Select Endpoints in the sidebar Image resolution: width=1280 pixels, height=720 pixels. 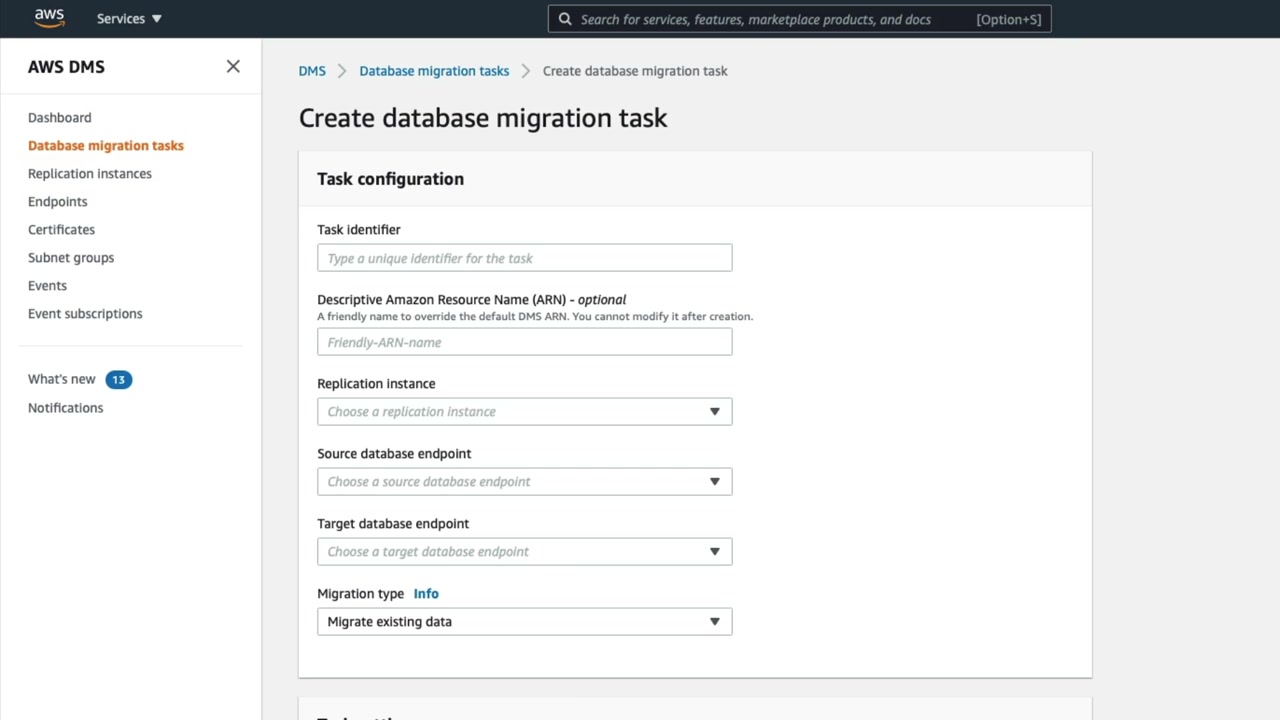[58, 201]
